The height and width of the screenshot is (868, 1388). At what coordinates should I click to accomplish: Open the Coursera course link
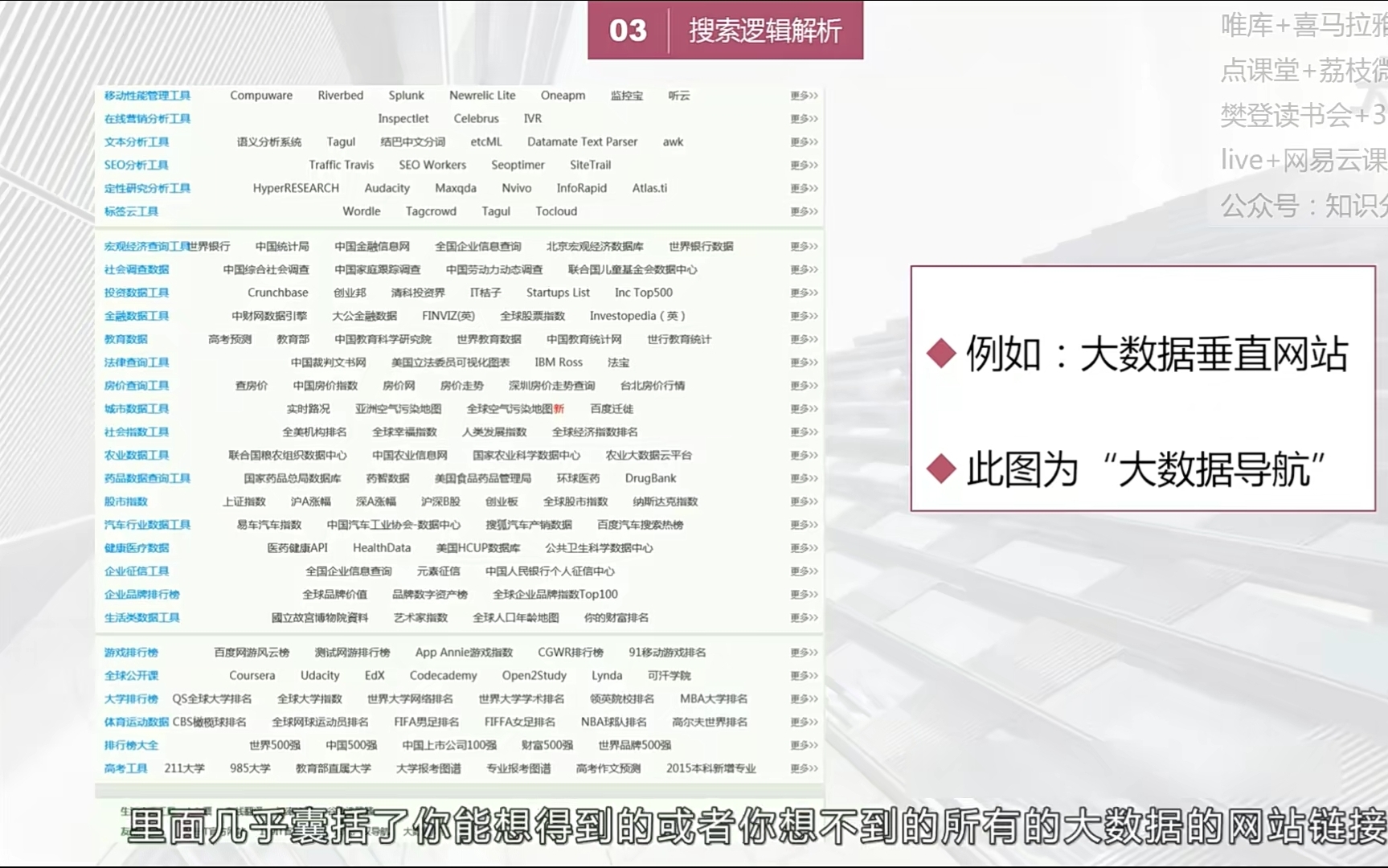pyautogui.click(x=252, y=676)
